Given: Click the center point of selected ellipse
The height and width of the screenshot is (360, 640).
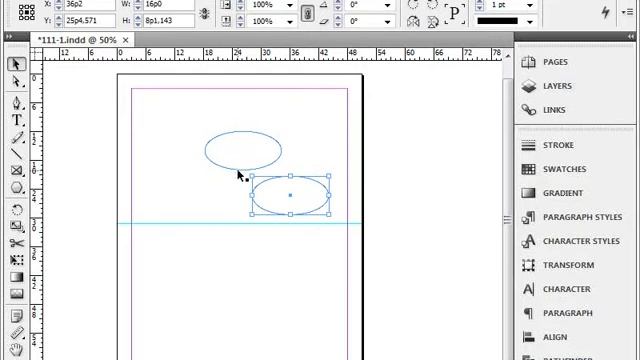Looking at the screenshot, I should (x=290, y=195).
